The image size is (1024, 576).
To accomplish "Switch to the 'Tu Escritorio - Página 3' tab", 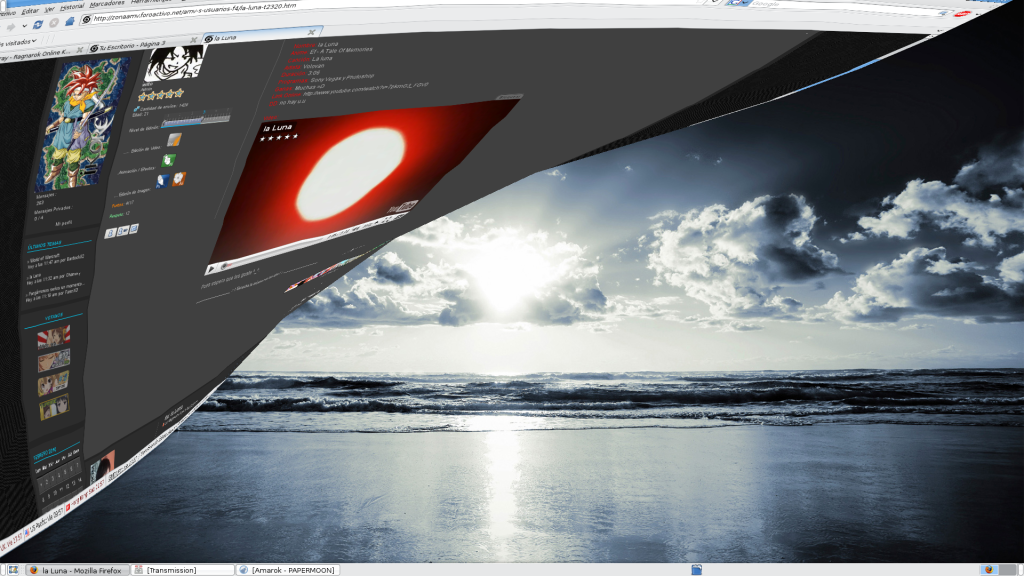I will (x=140, y=44).
